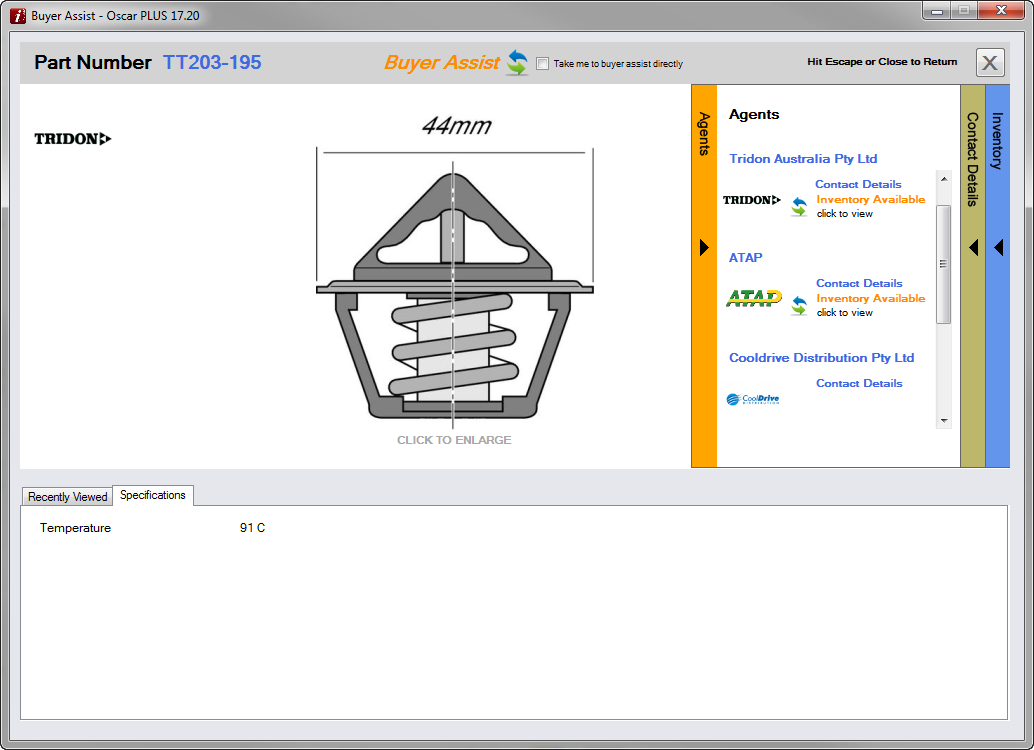Enable 'Take me to buyer assist directly' checkbox

(543, 64)
